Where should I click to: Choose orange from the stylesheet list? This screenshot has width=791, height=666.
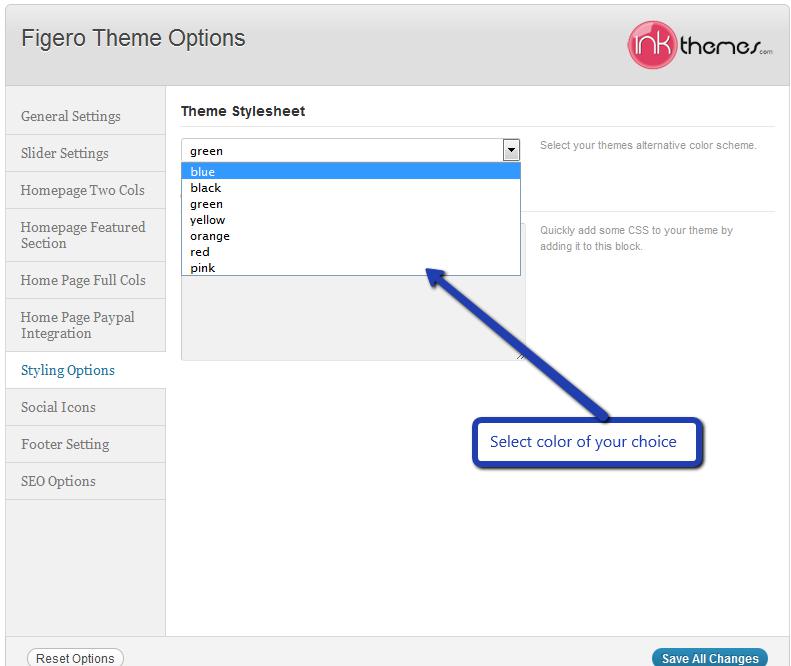coord(351,236)
